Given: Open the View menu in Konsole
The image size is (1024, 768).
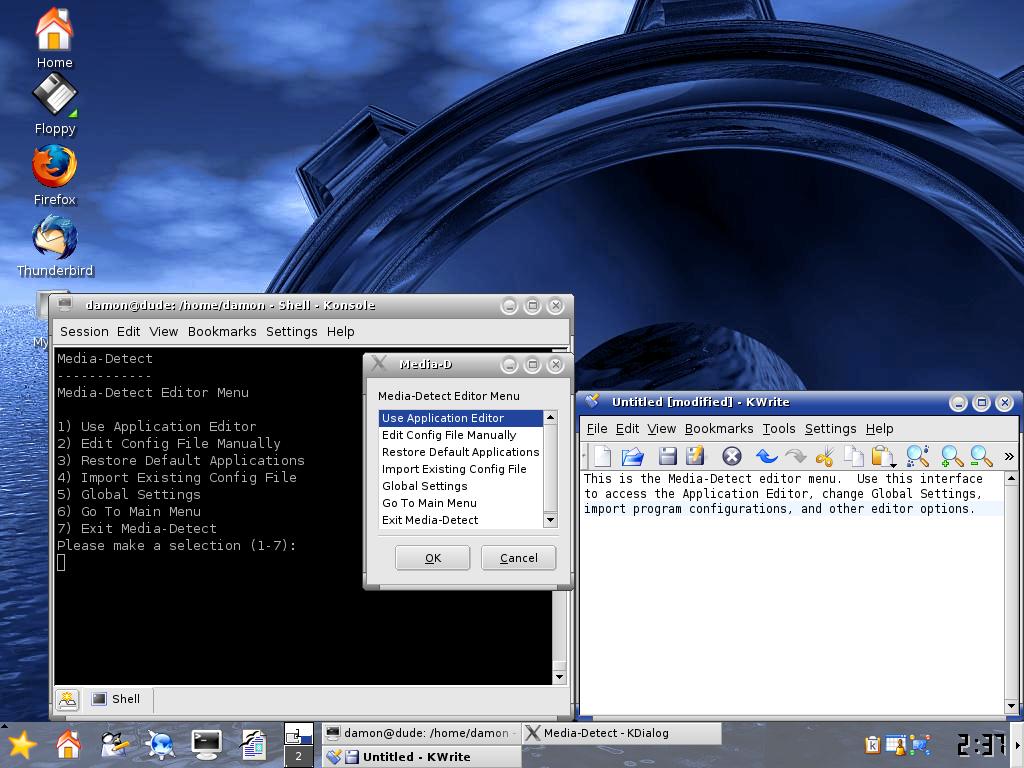Looking at the screenshot, I should pos(163,331).
